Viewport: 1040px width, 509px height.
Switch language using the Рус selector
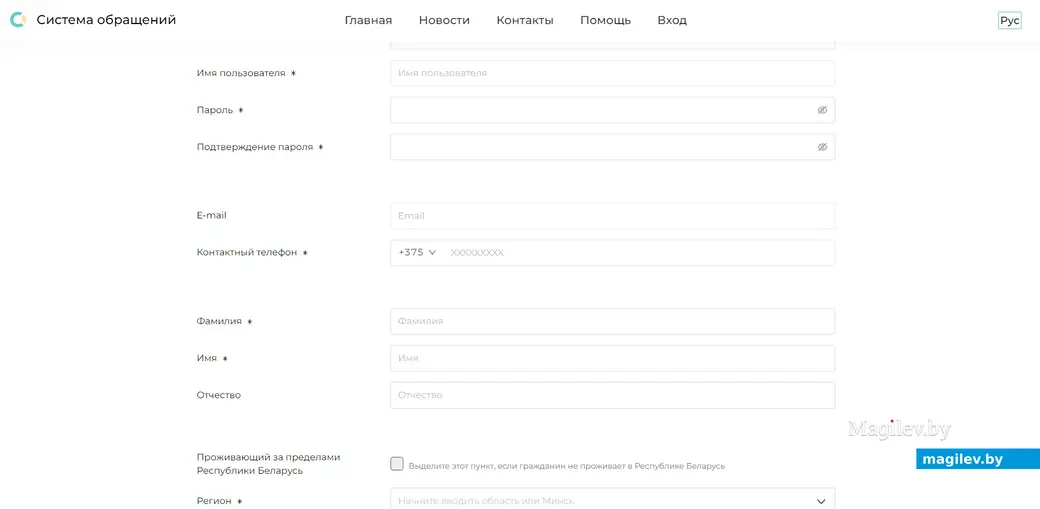point(1009,21)
